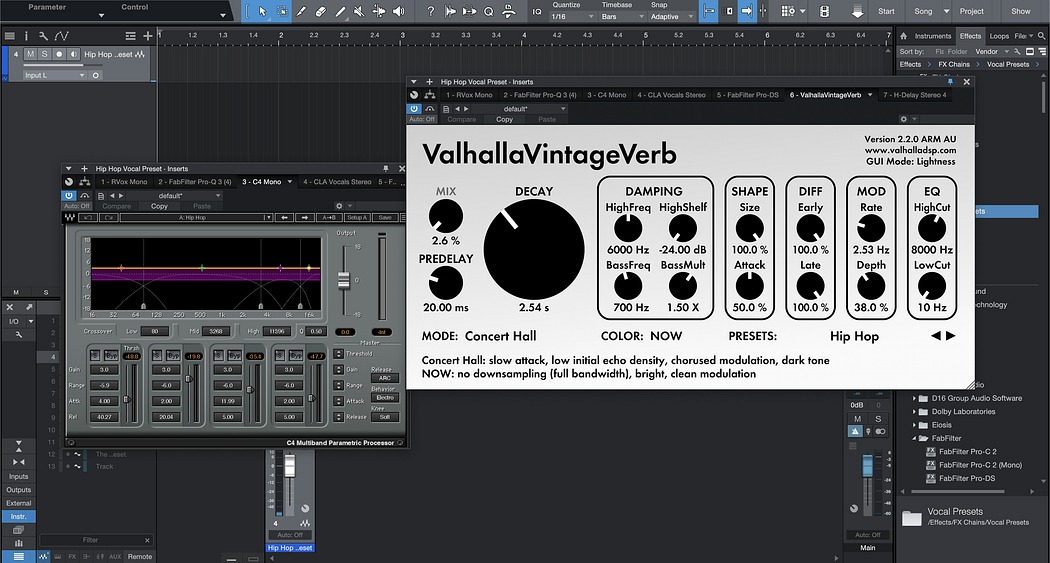Viewport: 1050px width, 563px height.
Task: Click the C4 Output fader handle
Action: pos(342,280)
